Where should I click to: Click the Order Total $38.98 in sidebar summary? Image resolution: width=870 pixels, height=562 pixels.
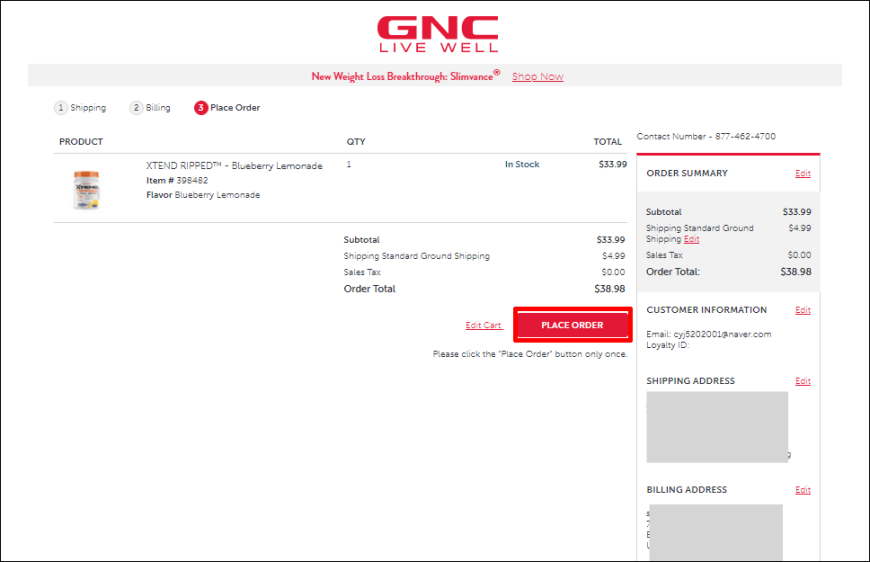click(x=729, y=272)
